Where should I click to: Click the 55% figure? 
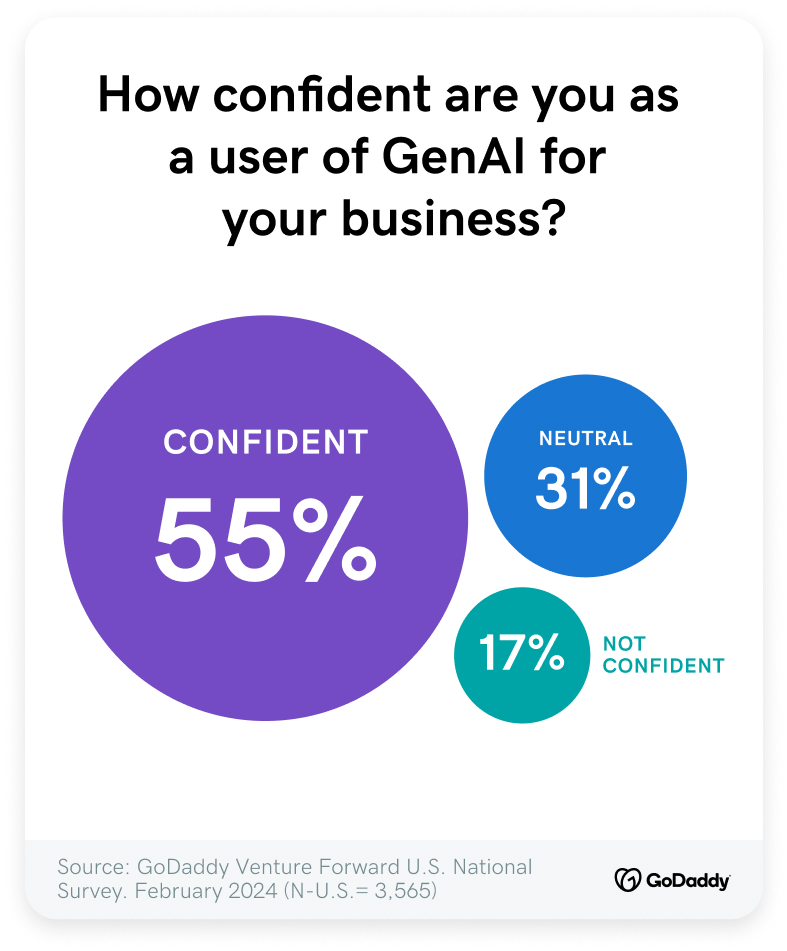266,539
